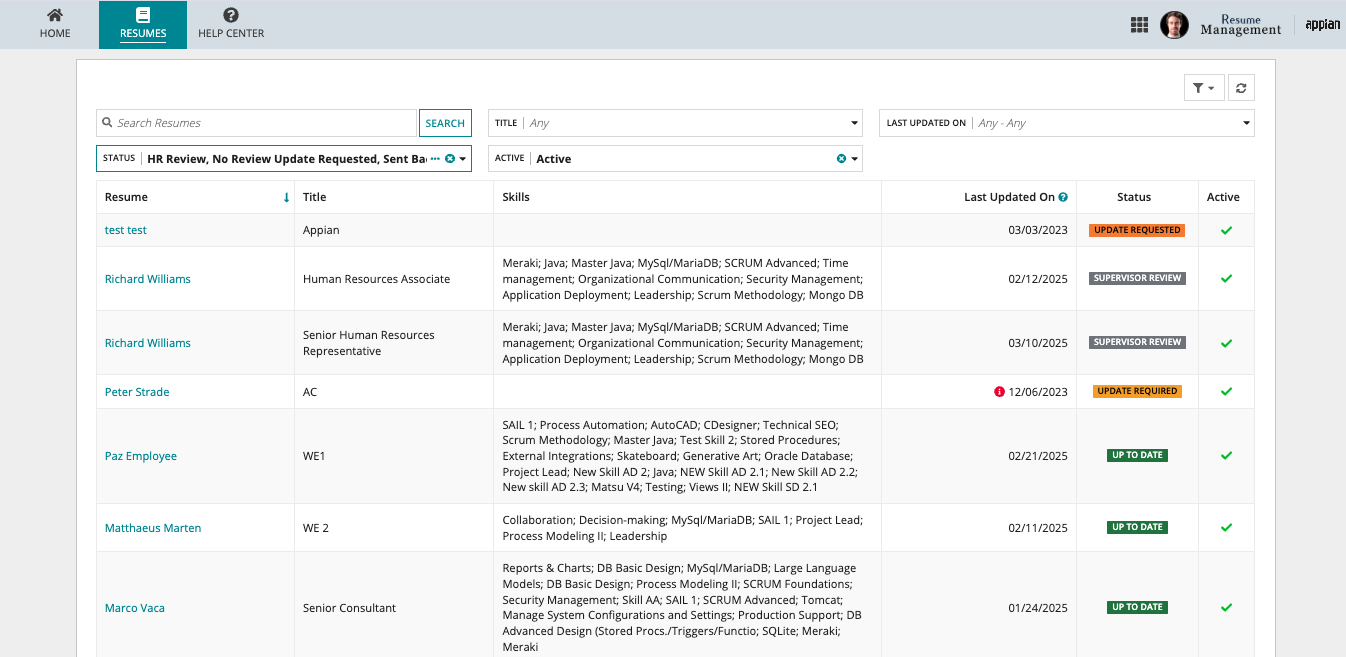
Task: Click the red warning icon beside 12/06/2023
Action: pos(999,392)
